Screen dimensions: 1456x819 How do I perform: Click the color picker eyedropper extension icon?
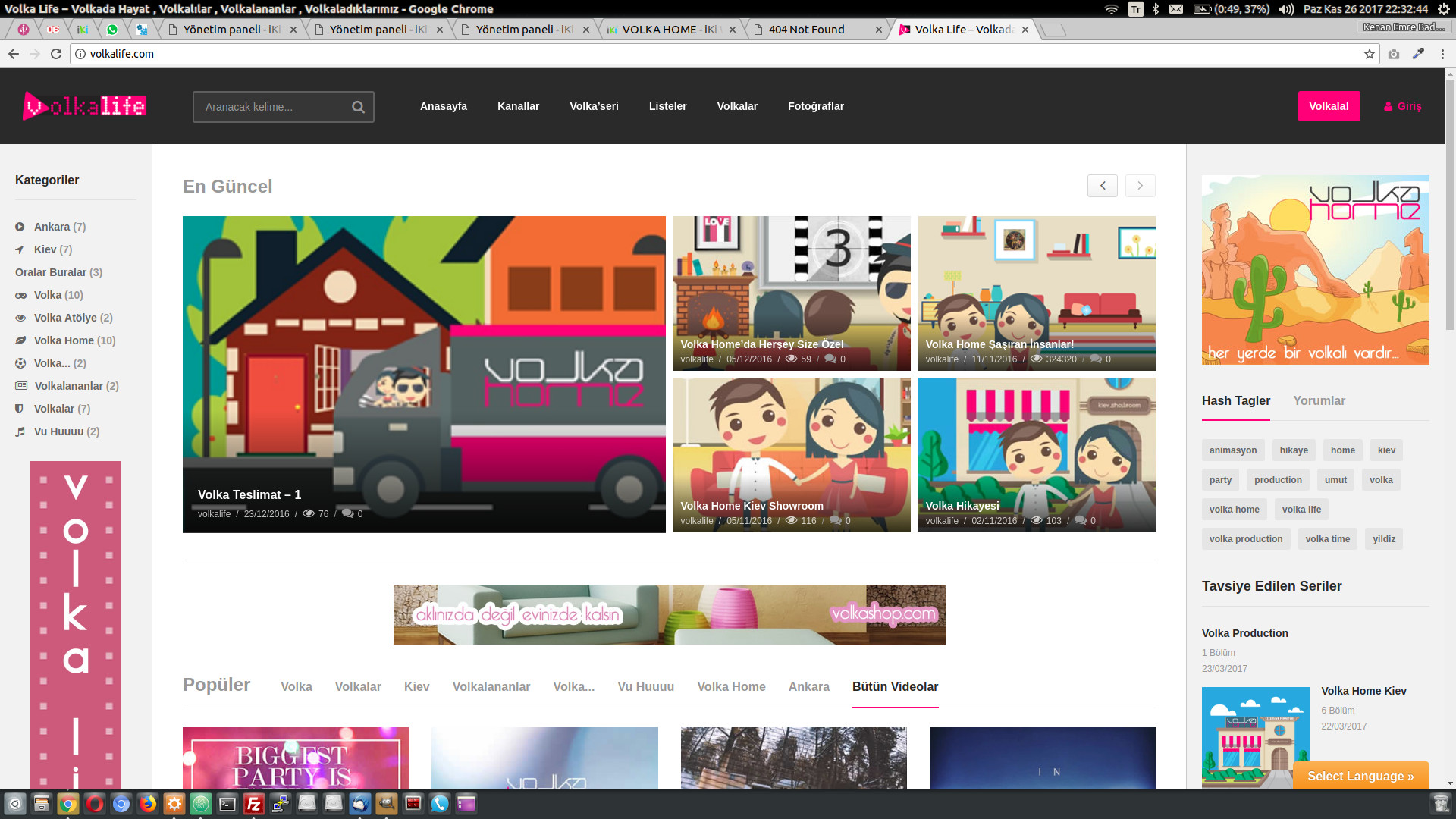(x=1418, y=54)
